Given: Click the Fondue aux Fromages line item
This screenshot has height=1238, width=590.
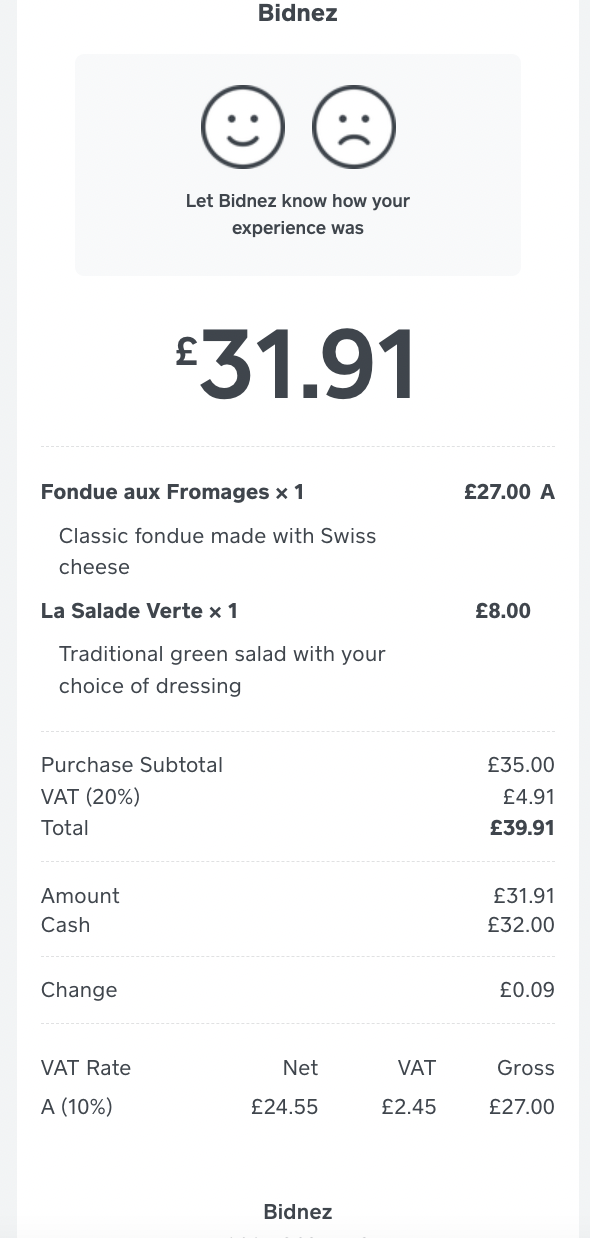Looking at the screenshot, I should click(172, 491).
